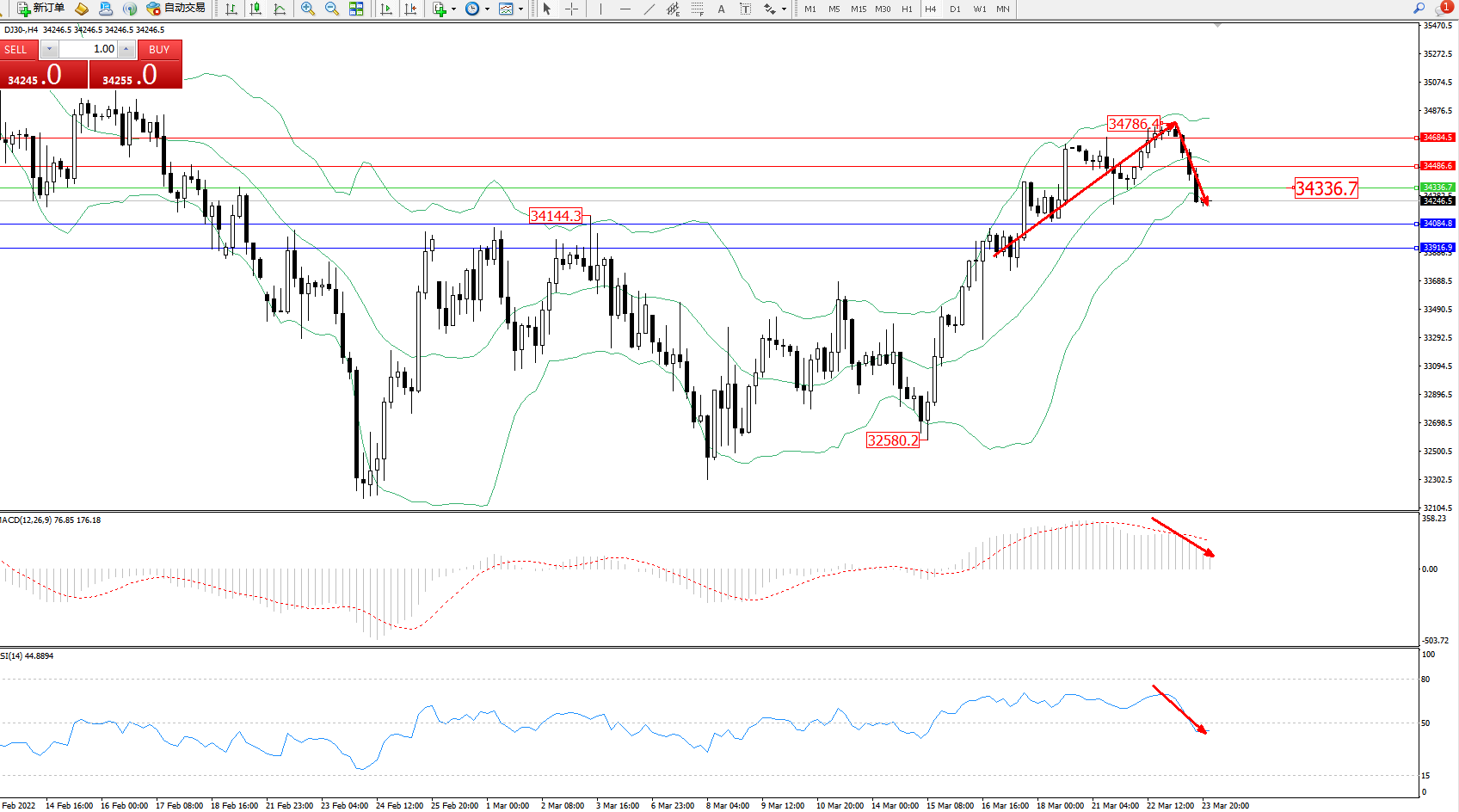Switch to the M15 timeframe
The image size is (1459, 812).
(x=859, y=9)
